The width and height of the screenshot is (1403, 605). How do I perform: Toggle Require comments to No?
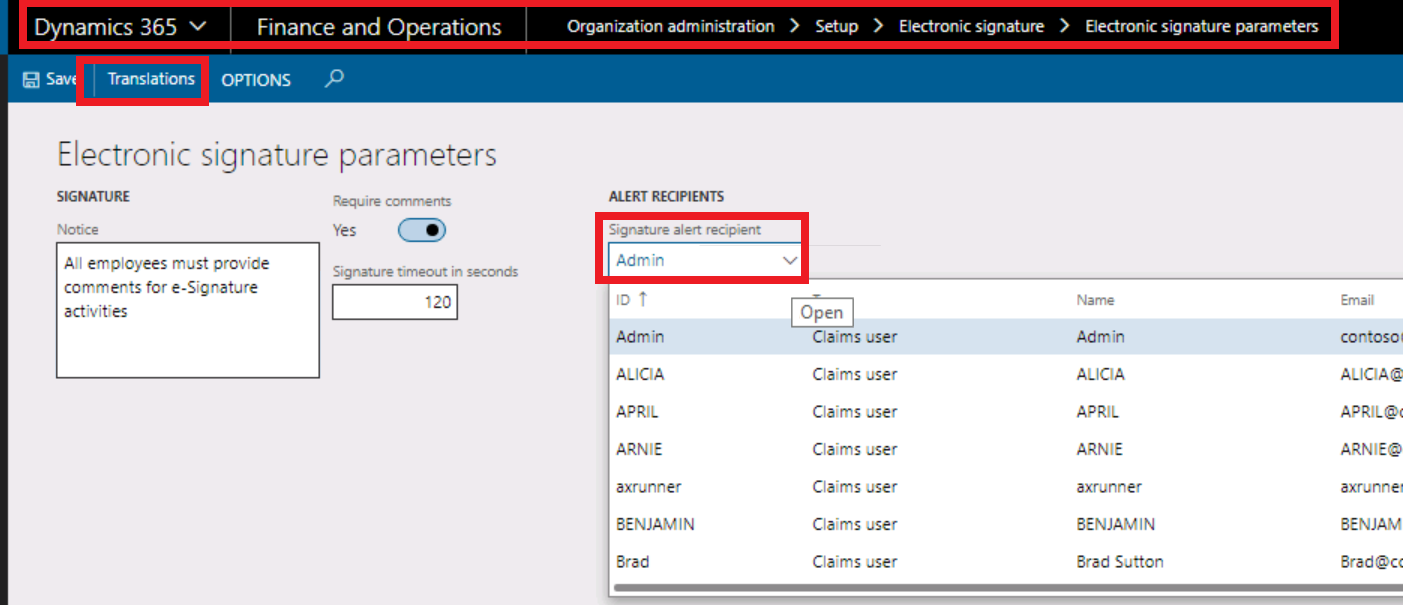point(421,230)
